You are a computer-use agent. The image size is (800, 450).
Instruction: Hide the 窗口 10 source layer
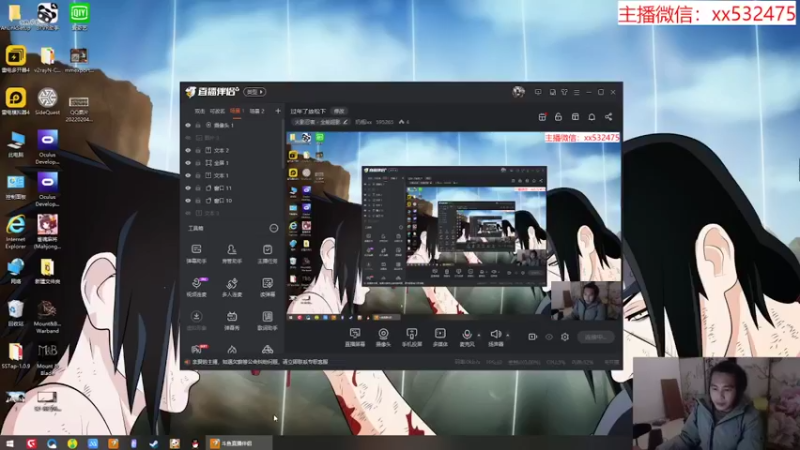(188, 201)
